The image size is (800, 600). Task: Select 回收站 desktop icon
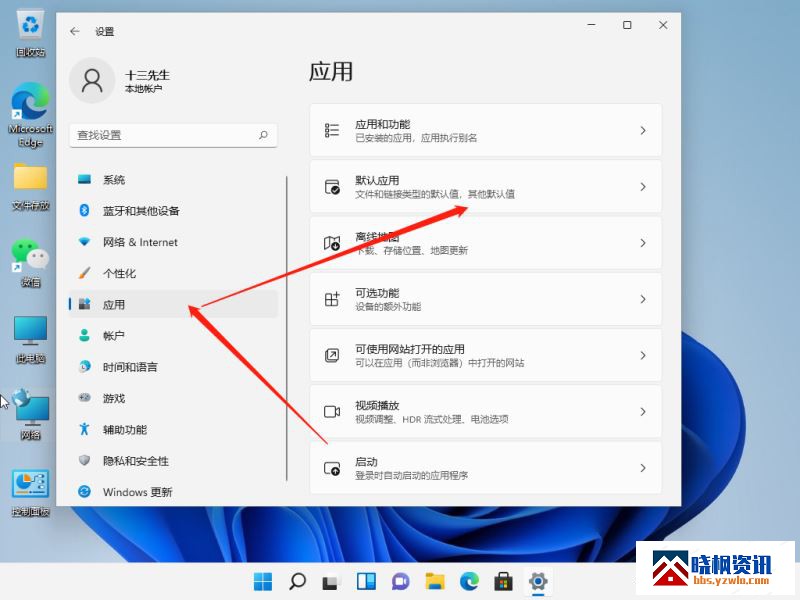click(31, 34)
